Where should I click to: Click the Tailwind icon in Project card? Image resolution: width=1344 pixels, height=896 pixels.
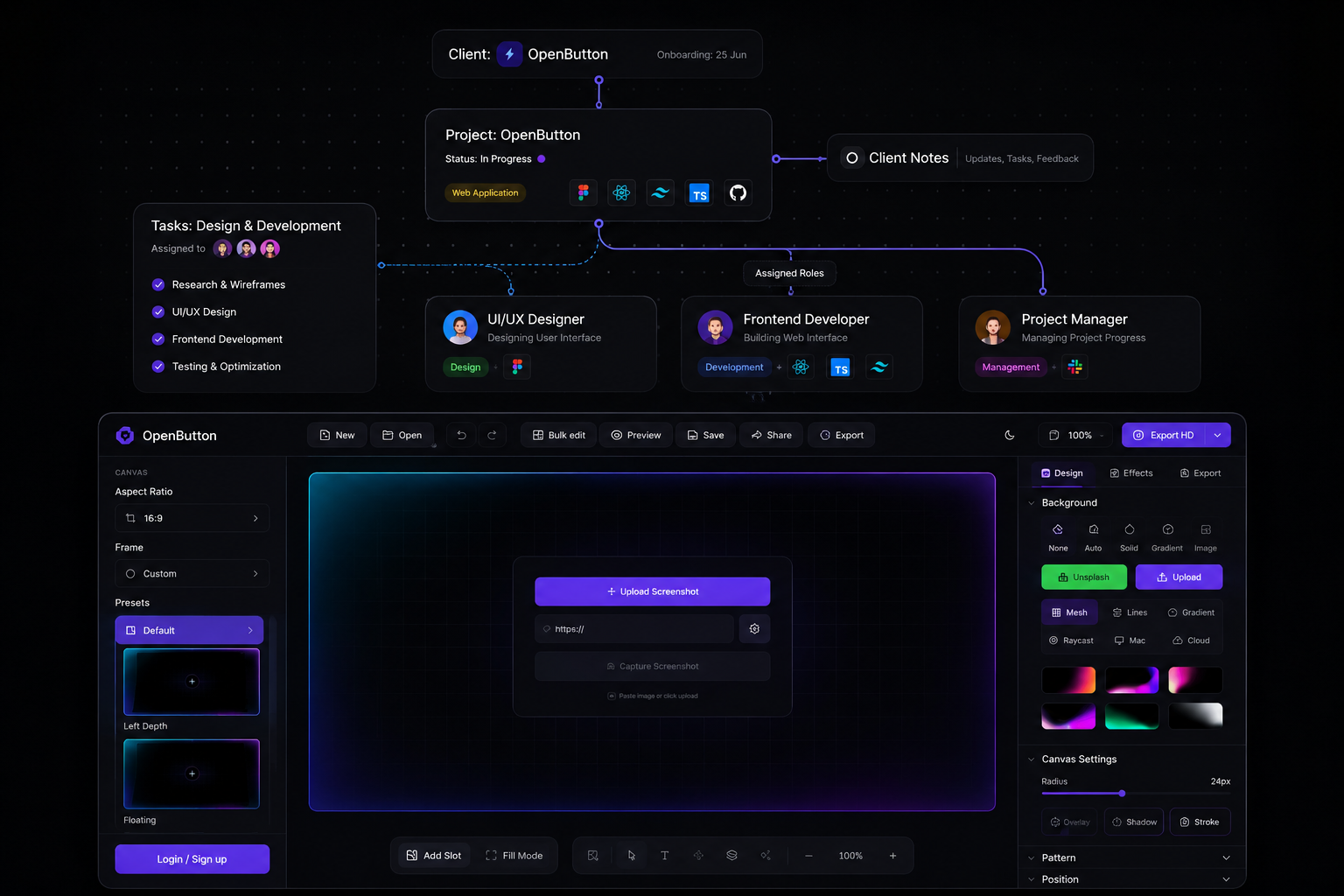point(660,192)
